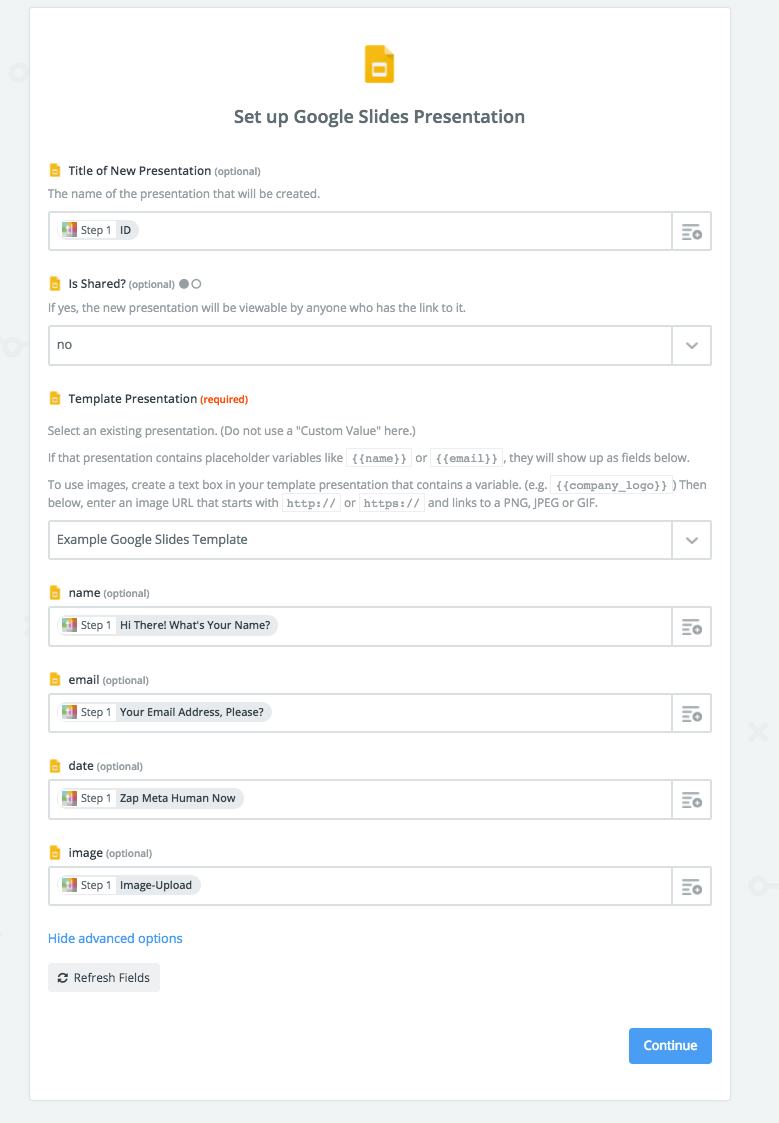Click the Refresh Fields button
Image resolution: width=779 pixels, height=1123 pixels.
tap(104, 978)
